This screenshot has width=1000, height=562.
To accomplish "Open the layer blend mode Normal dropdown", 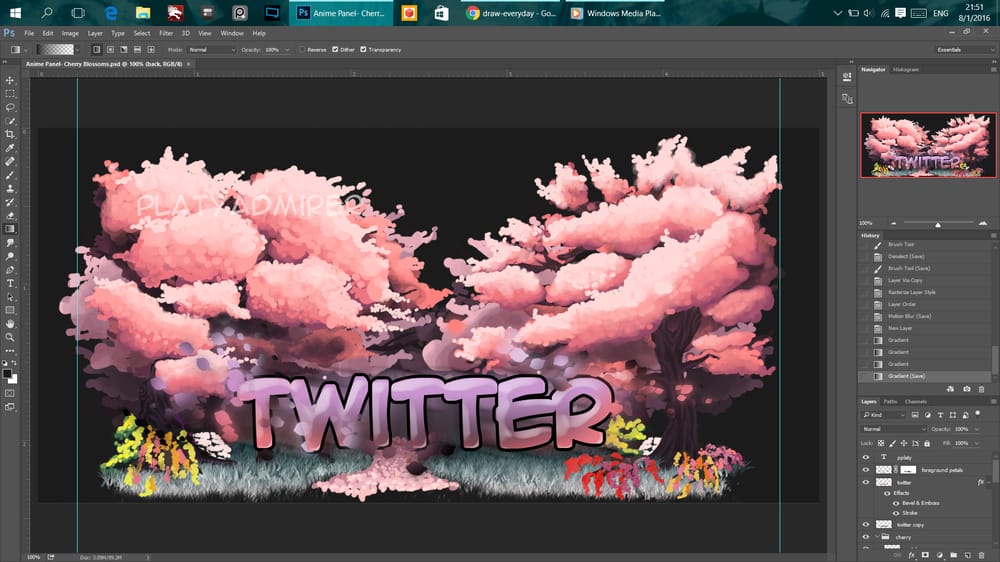I will point(893,429).
